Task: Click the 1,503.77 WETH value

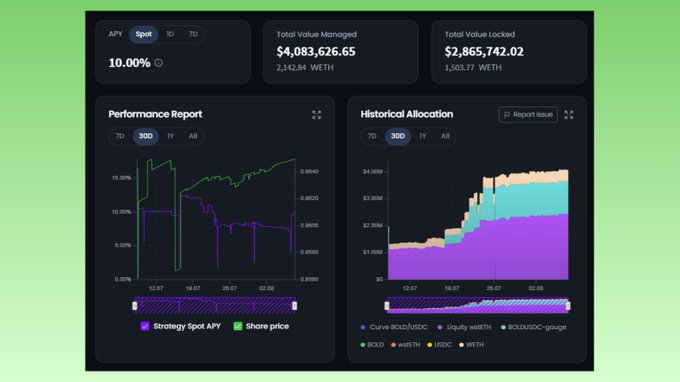Action: (473, 68)
